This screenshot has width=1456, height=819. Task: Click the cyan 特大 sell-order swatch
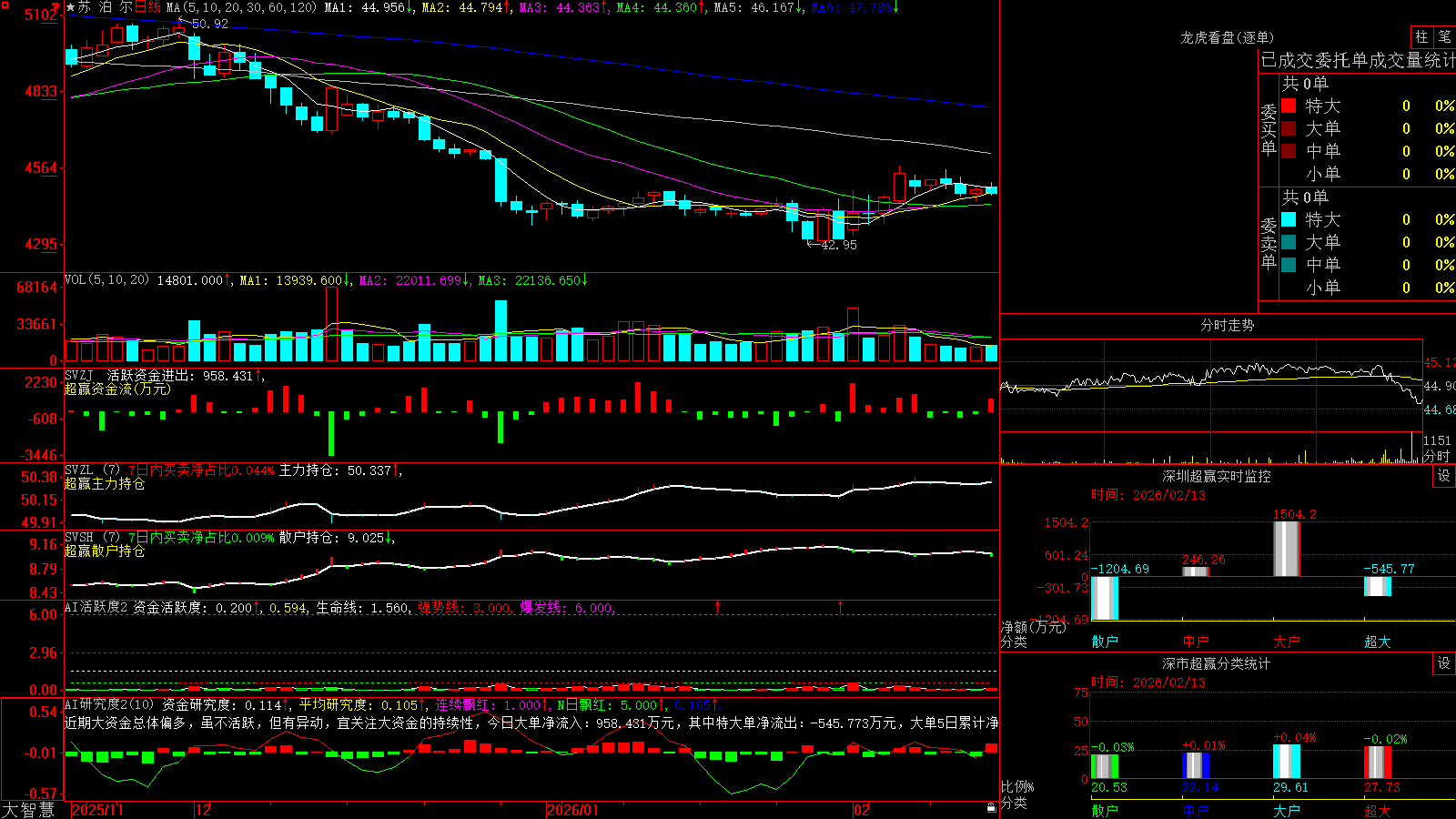[x=1289, y=219]
